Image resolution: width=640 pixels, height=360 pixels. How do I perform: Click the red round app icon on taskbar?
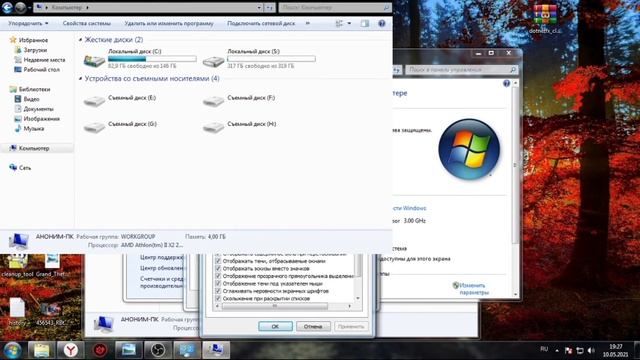pyautogui.click(x=100, y=350)
